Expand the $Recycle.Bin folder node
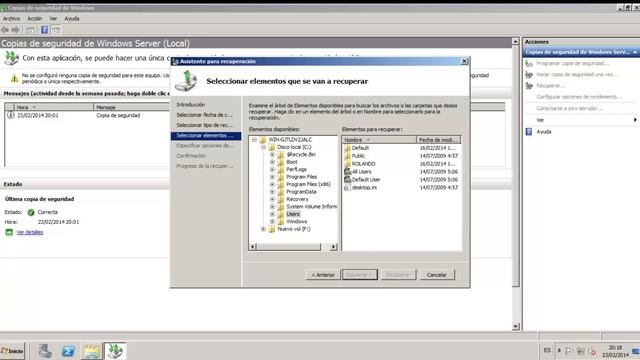This screenshot has width=640, height=360. click(272, 155)
